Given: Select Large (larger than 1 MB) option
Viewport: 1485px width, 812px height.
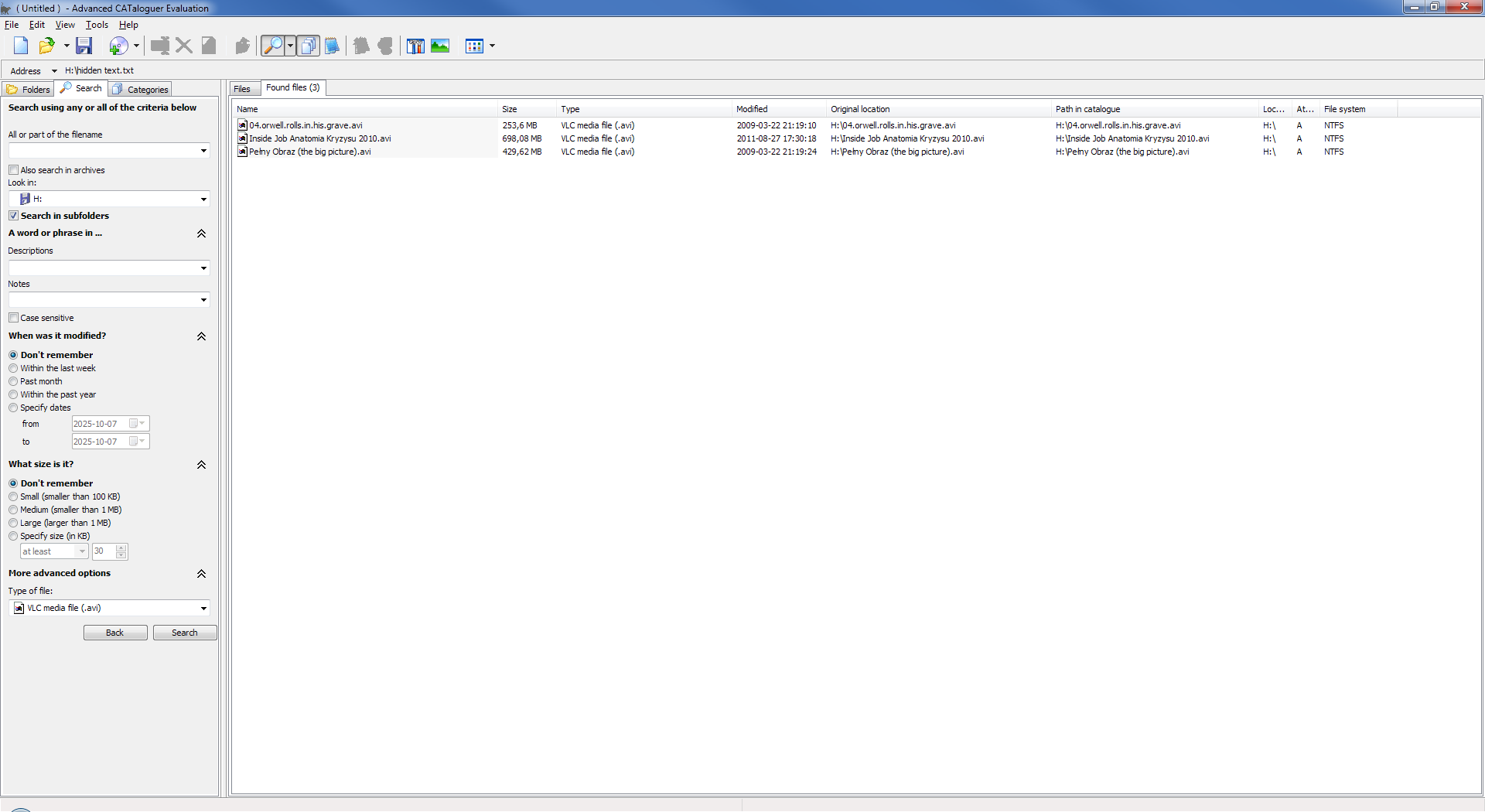Looking at the screenshot, I should click(13, 524).
